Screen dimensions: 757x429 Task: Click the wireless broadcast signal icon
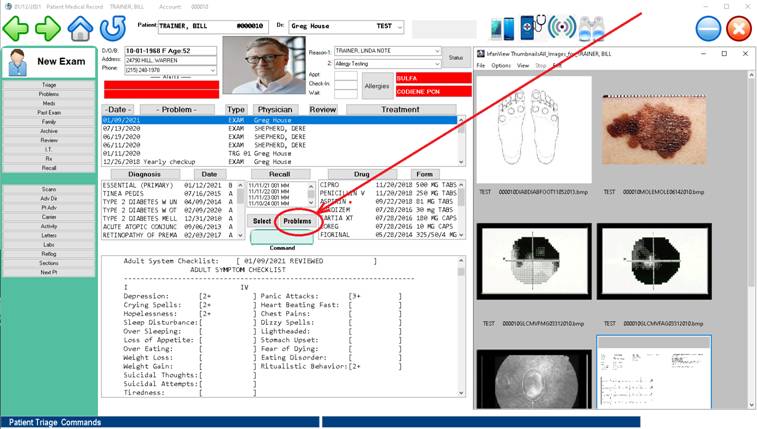[565, 28]
